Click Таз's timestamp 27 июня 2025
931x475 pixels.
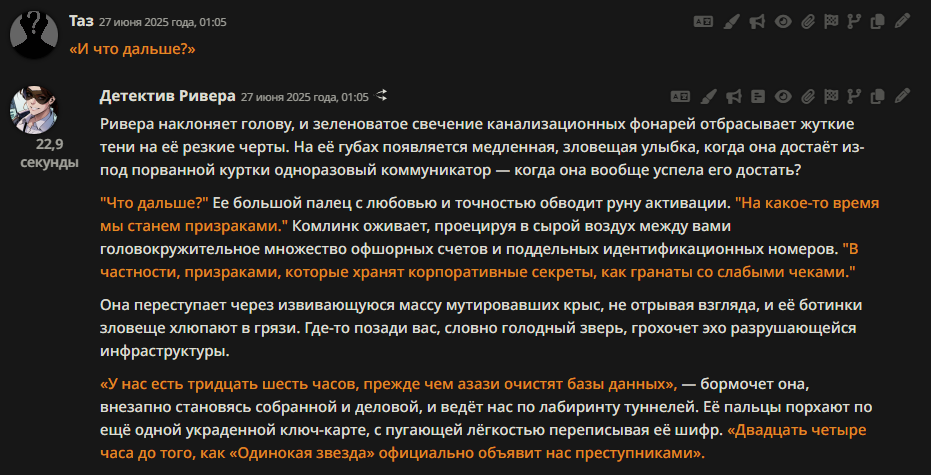(163, 23)
